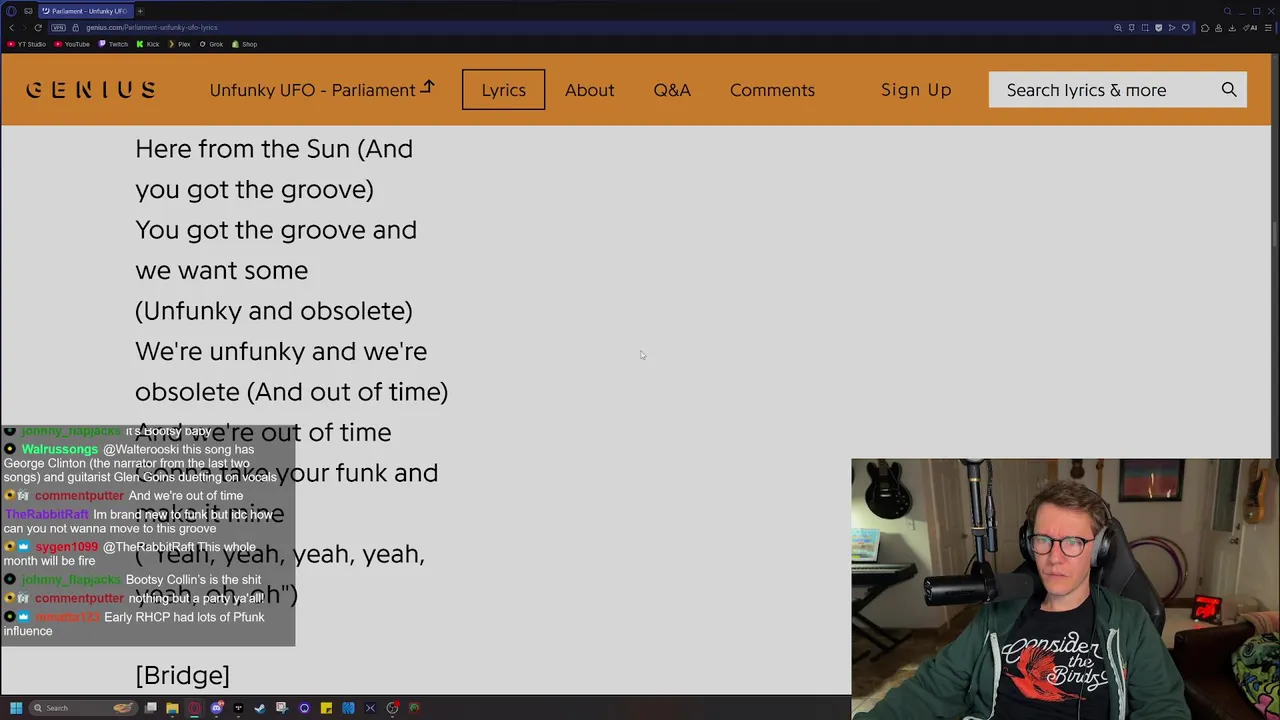Click Walrussongs username in chat overlay

(60, 450)
